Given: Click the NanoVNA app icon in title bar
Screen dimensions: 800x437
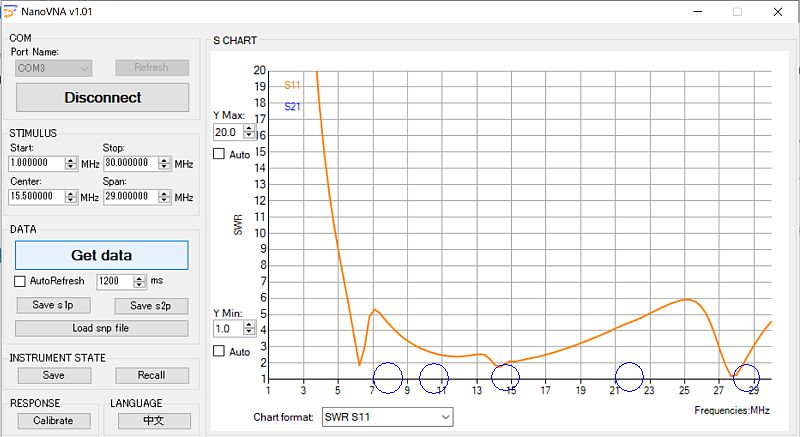Looking at the screenshot, I should (x=8, y=10).
